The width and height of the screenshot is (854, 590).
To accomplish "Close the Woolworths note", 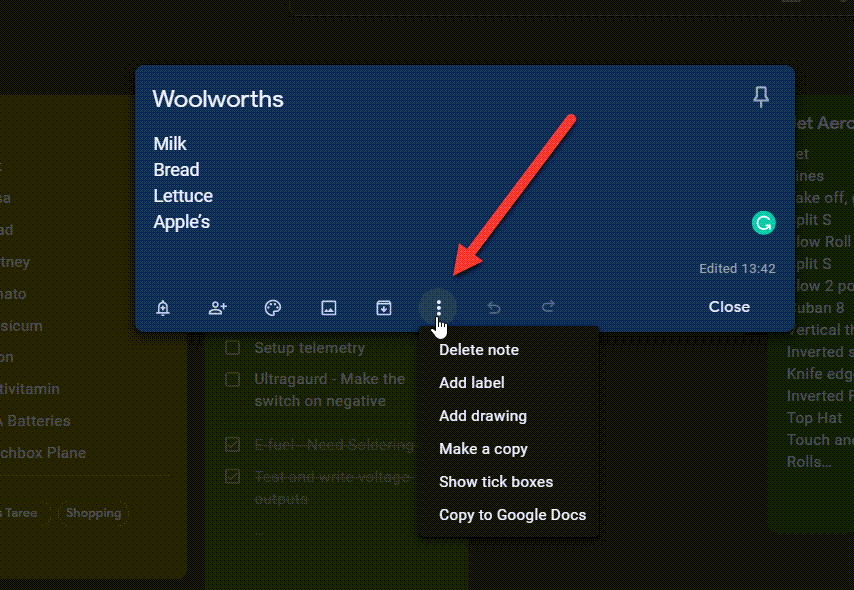I will click(x=729, y=307).
